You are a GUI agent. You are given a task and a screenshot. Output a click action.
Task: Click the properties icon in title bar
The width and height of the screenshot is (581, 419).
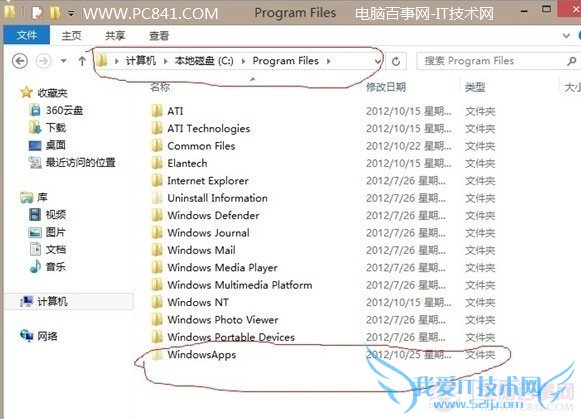37,13
